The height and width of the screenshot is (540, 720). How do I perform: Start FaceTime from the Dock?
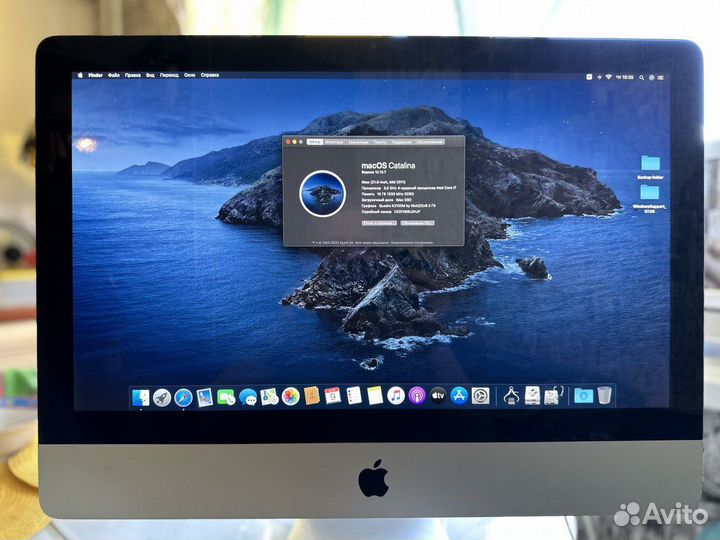[226, 397]
